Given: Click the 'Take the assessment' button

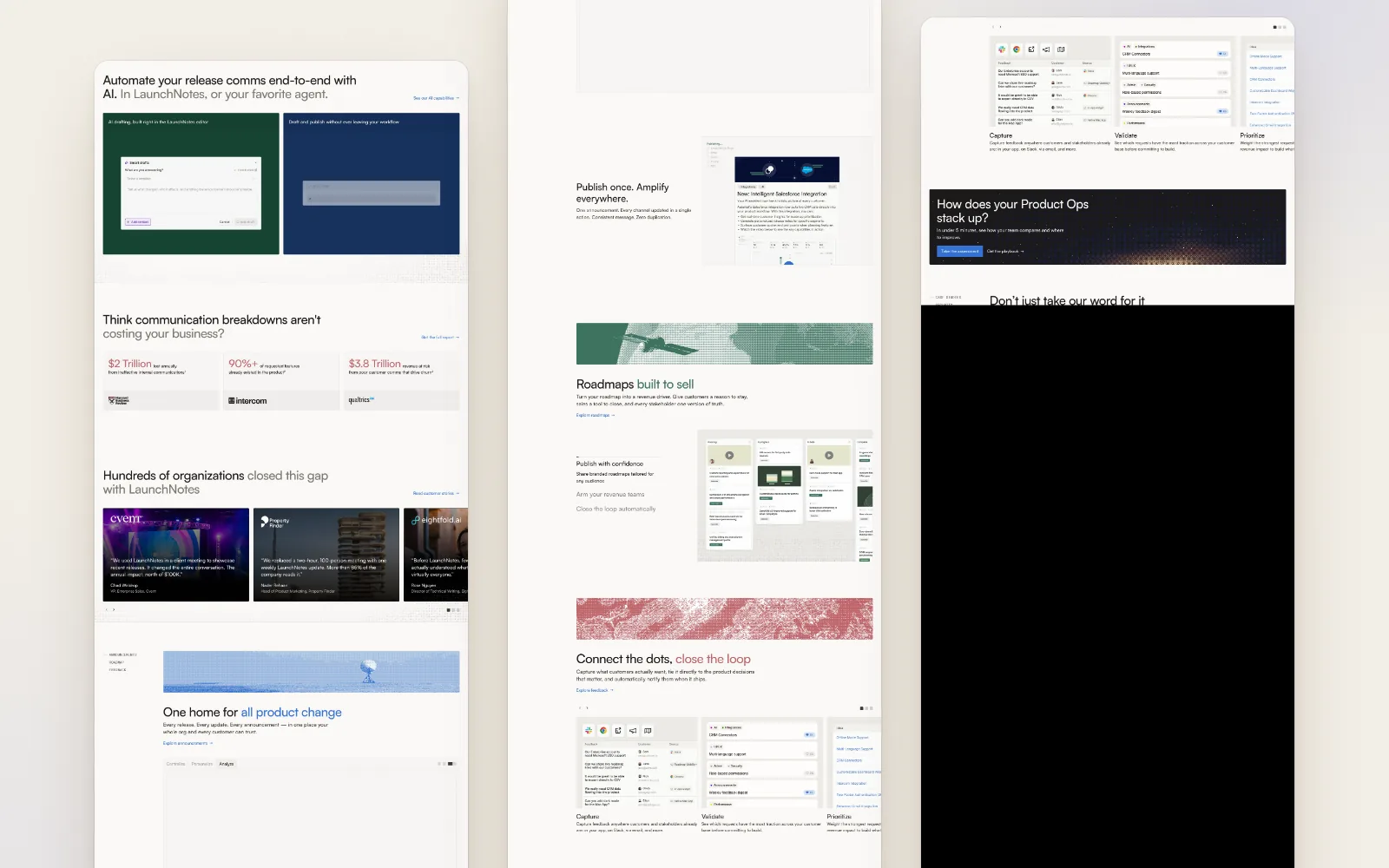Looking at the screenshot, I should 959,251.
